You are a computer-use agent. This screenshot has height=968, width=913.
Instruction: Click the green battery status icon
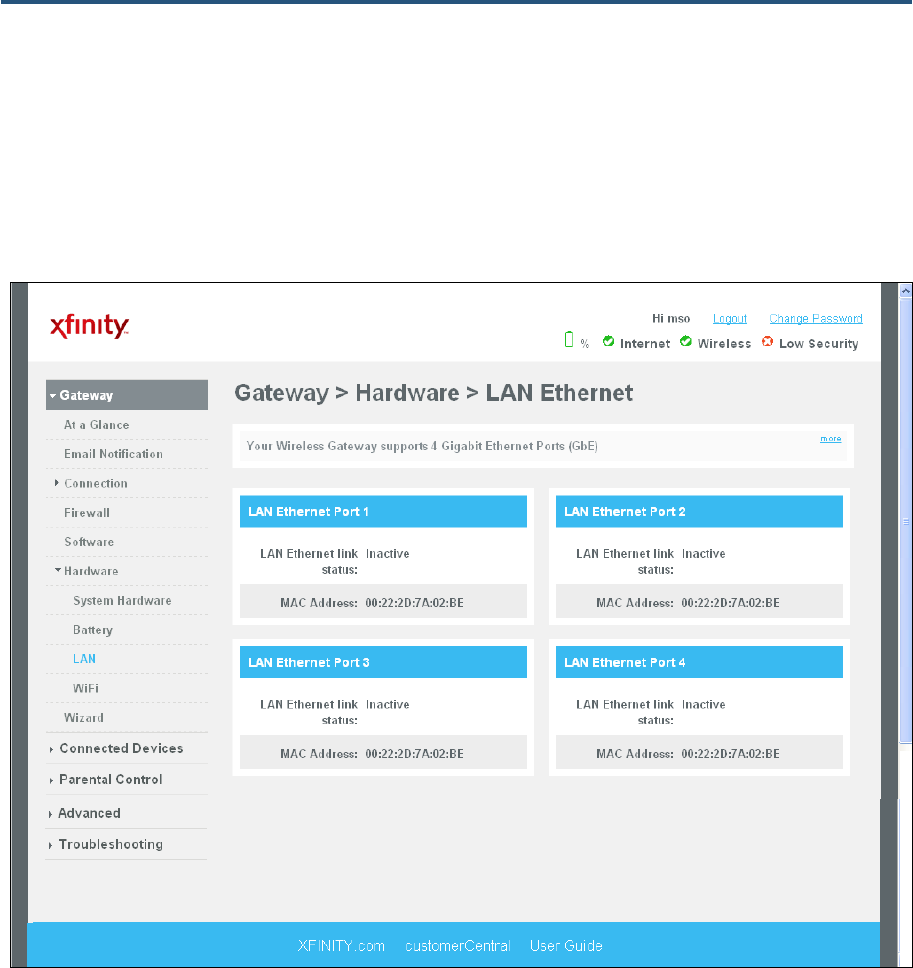pyautogui.click(x=569, y=340)
